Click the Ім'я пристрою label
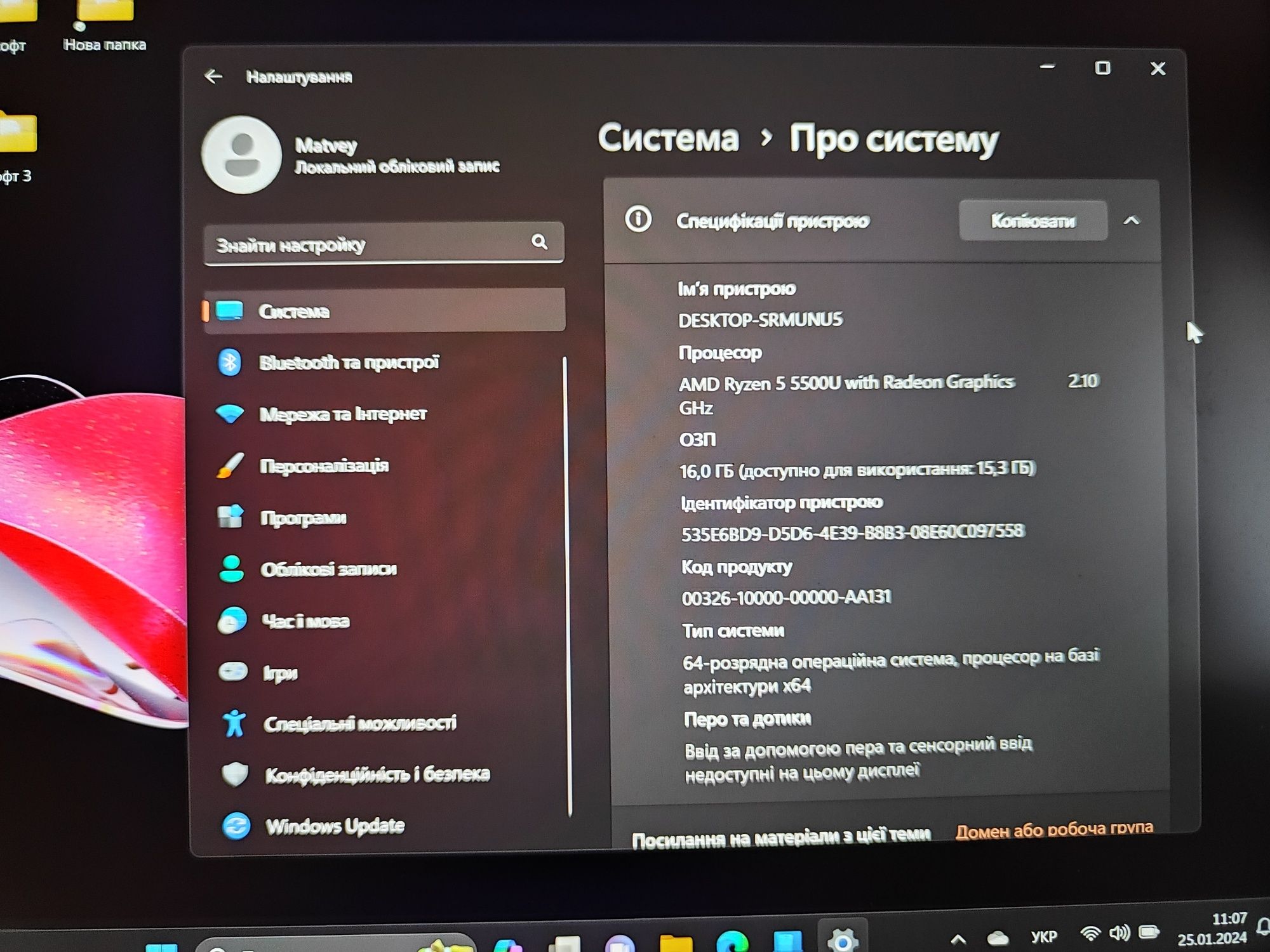Image resolution: width=1270 pixels, height=952 pixels. 737,289
